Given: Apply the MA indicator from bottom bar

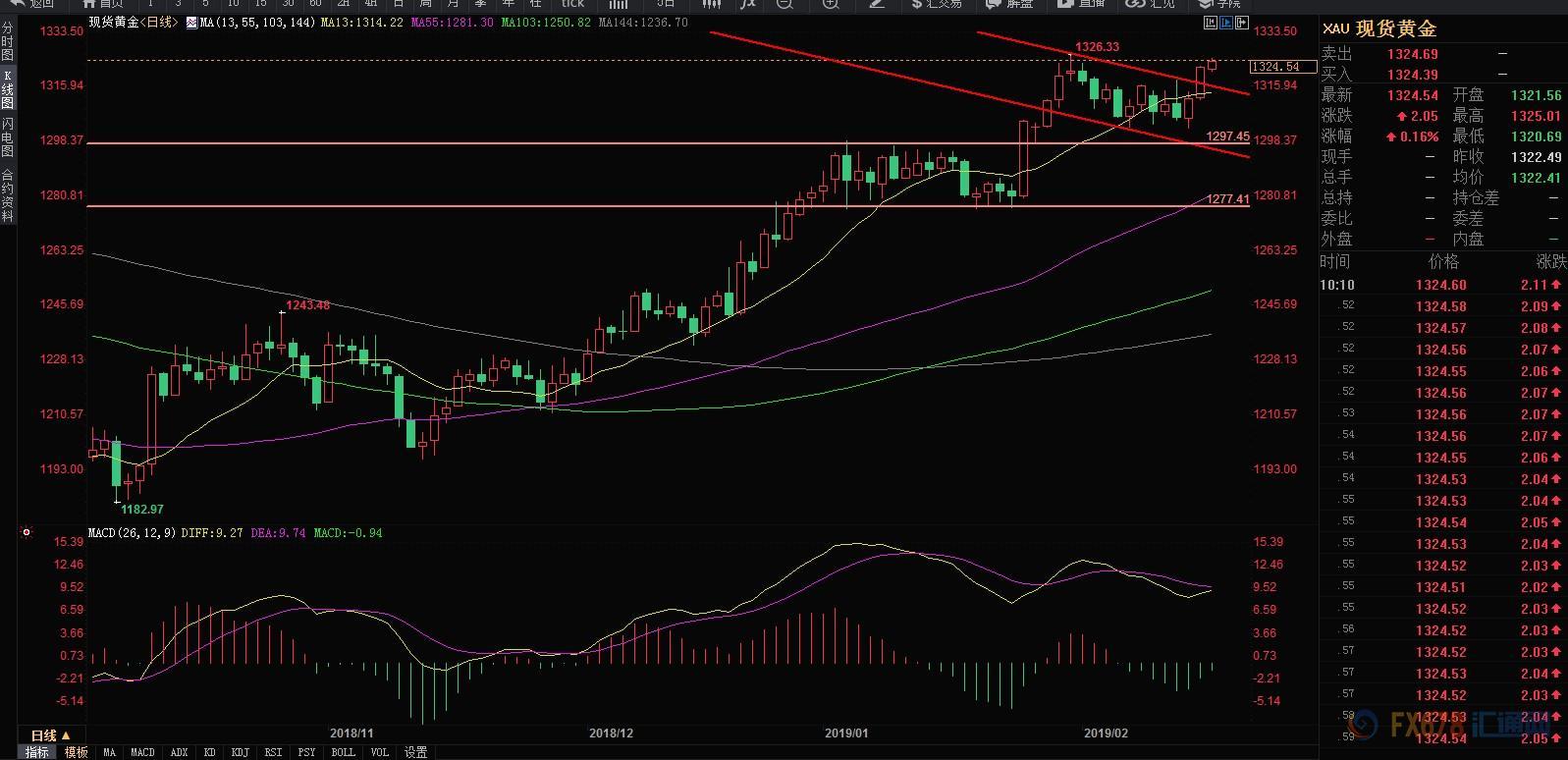Looking at the screenshot, I should click(109, 752).
